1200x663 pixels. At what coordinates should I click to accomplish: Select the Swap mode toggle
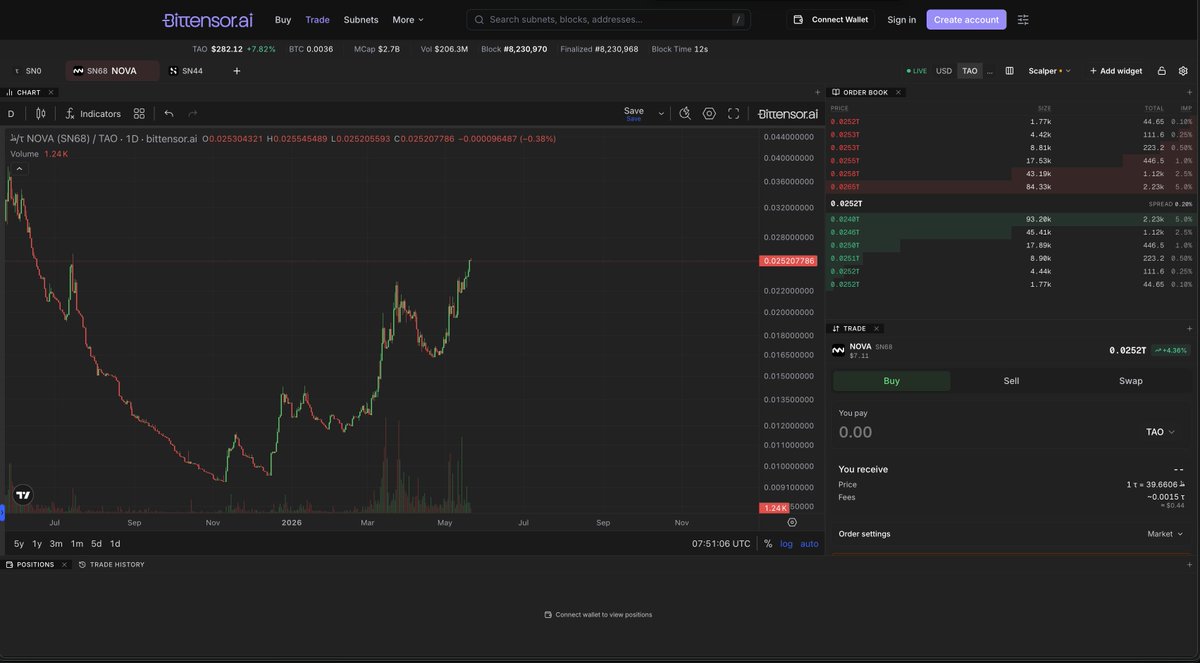click(x=1131, y=381)
